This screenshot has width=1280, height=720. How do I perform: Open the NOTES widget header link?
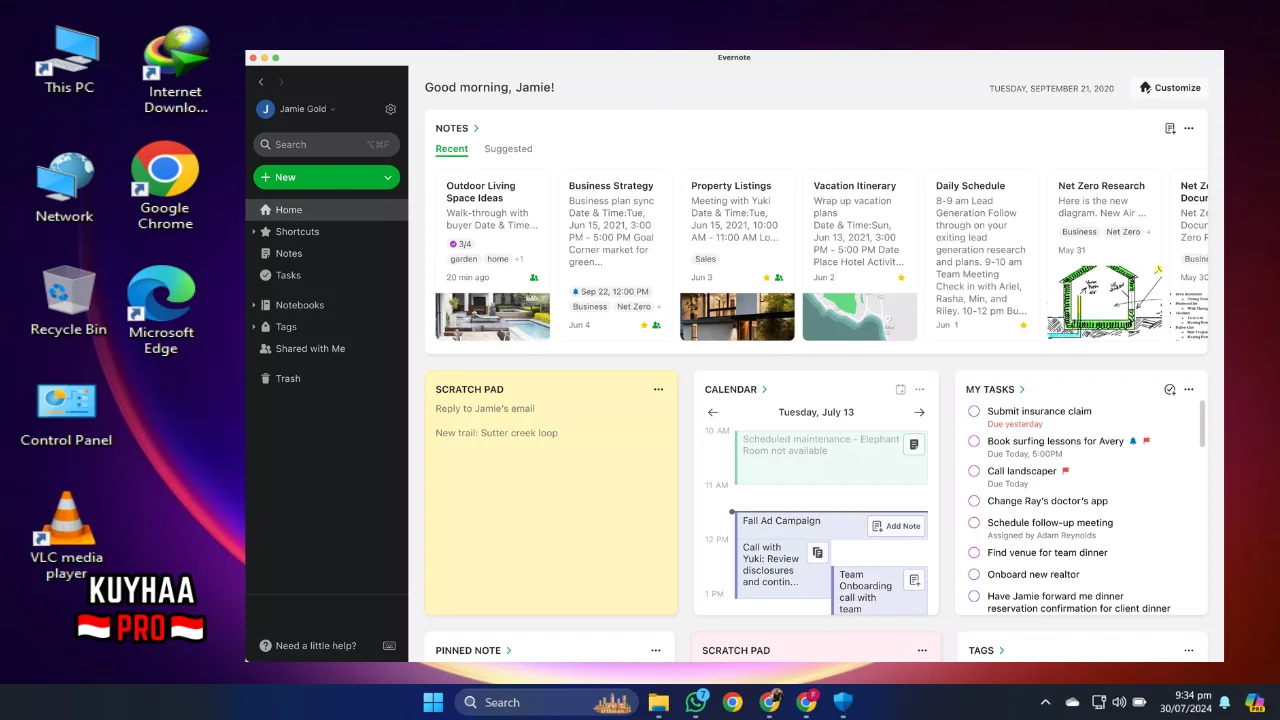click(457, 128)
